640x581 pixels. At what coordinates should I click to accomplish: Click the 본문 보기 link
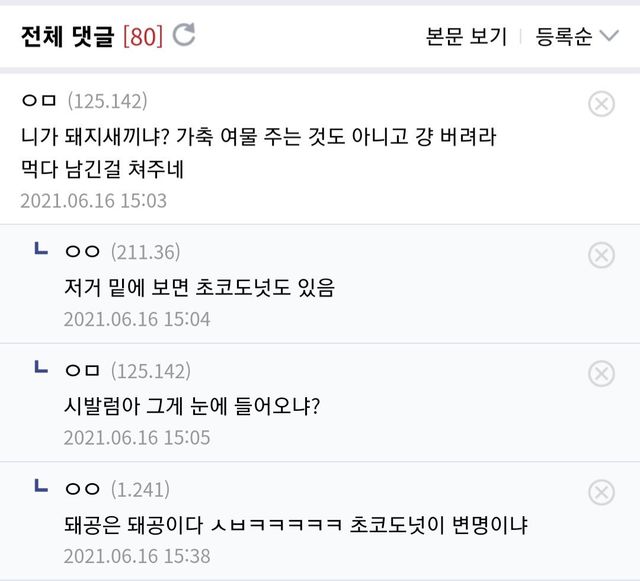(x=466, y=37)
